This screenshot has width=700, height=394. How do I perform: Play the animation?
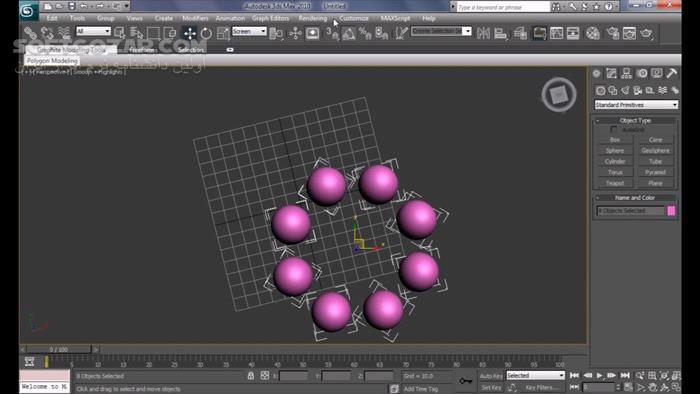pyautogui.click(x=600, y=376)
